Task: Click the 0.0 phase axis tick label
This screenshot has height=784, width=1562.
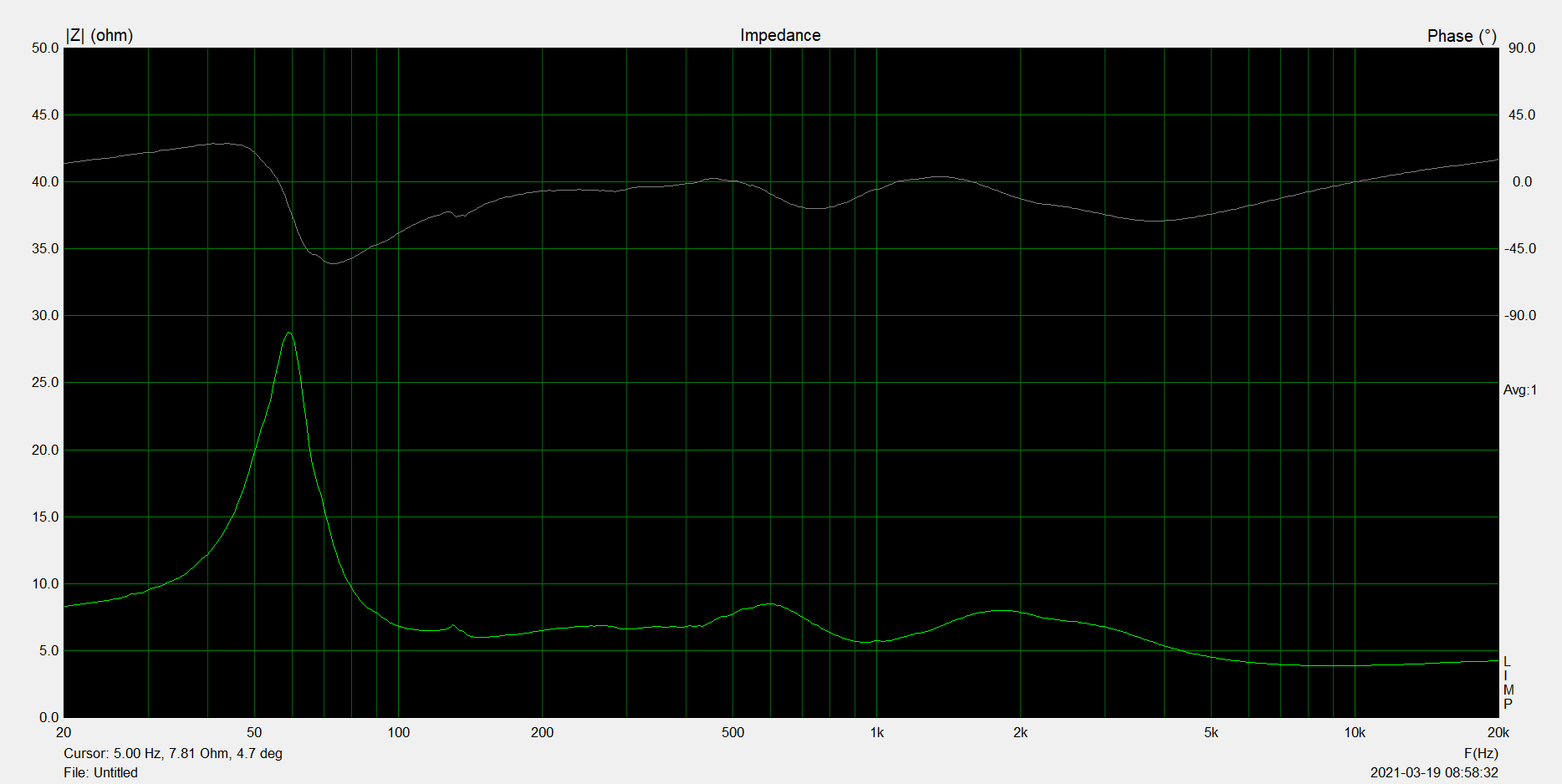Action: (x=1522, y=181)
